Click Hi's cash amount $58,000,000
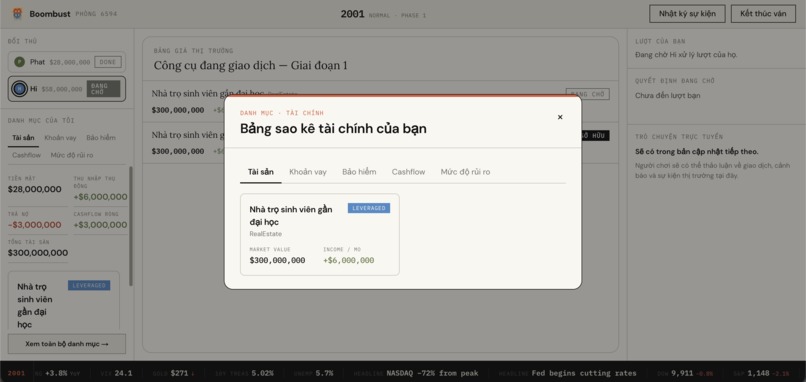Viewport: 806px width, 382px height. coord(62,89)
